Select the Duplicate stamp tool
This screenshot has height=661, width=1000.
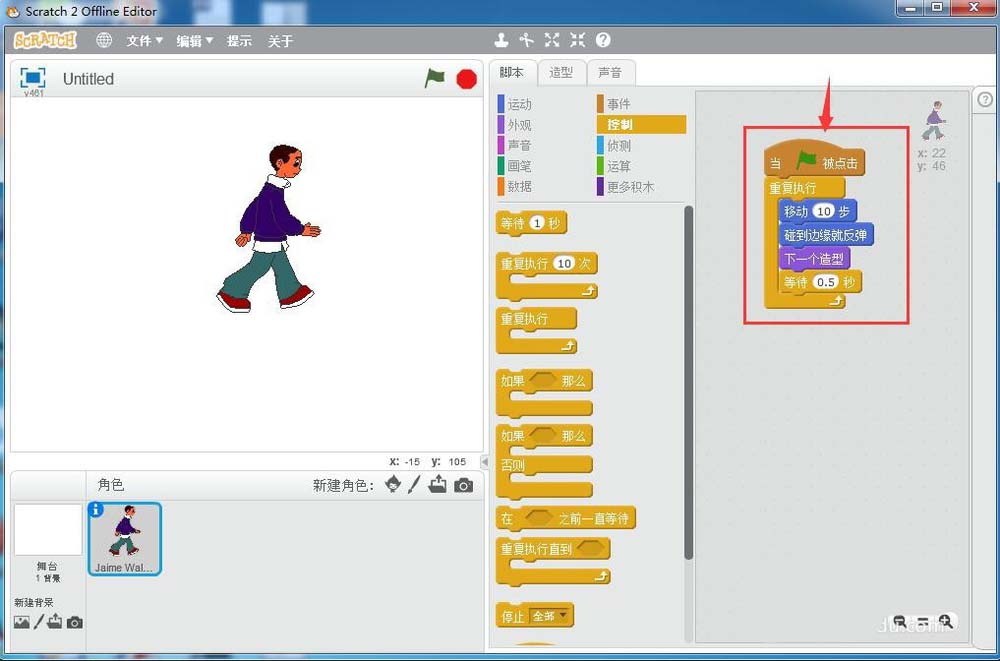tap(501, 40)
